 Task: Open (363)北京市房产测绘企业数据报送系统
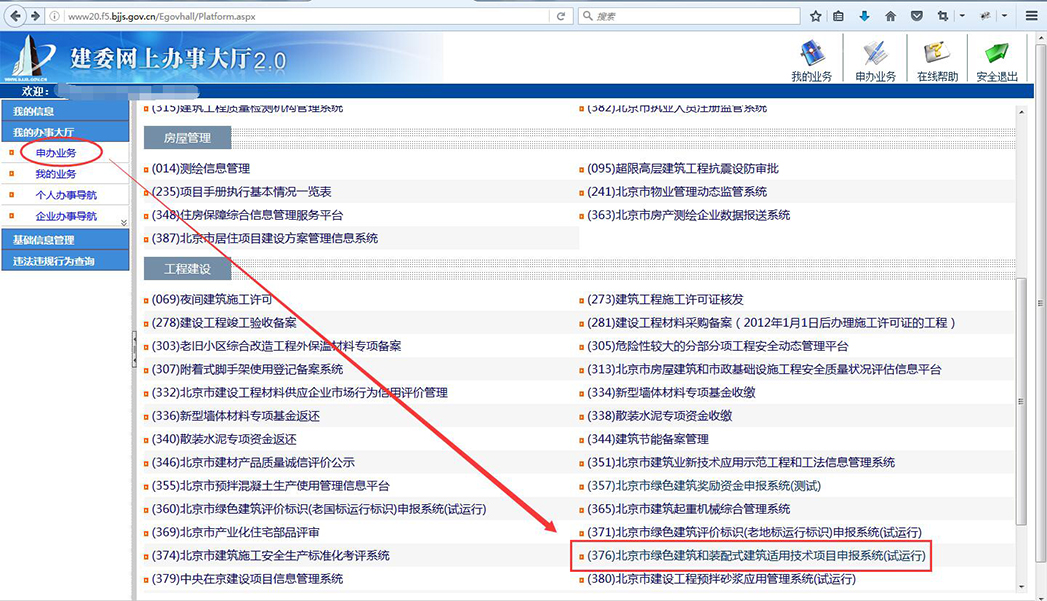tap(688, 216)
